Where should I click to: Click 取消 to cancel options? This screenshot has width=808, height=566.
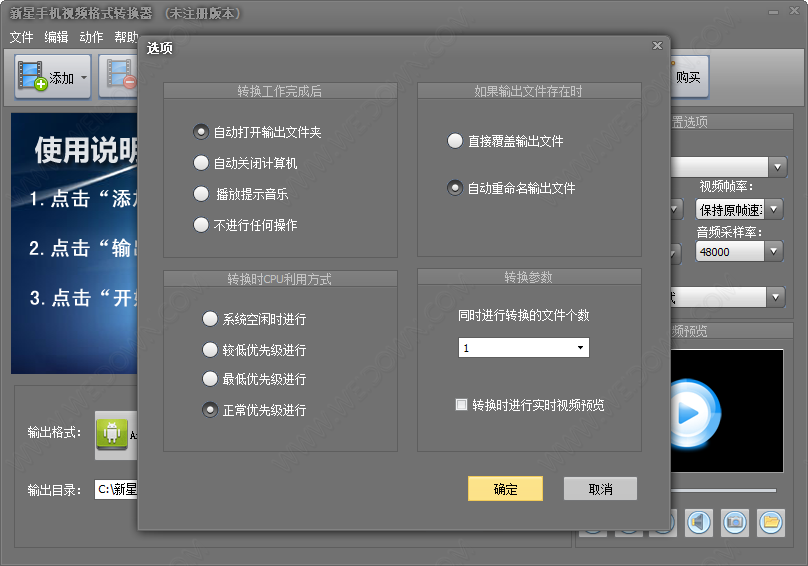point(600,489)
